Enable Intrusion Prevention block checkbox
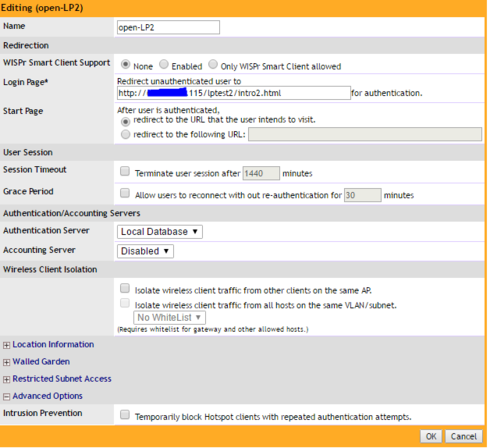Image resolution: width=490 pixels, height=448 pixels. click(125, 415)
